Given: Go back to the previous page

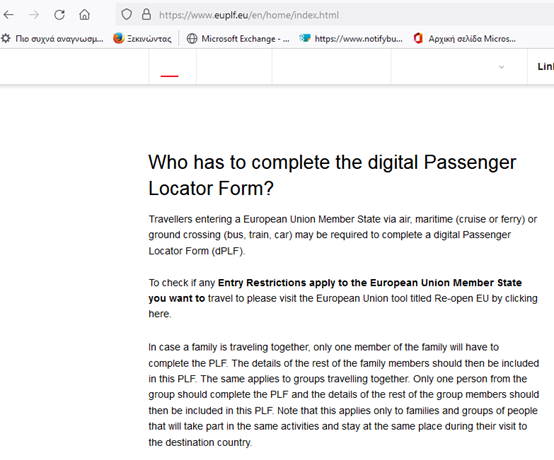Looking at the screenshot, I should coord(9,15).
